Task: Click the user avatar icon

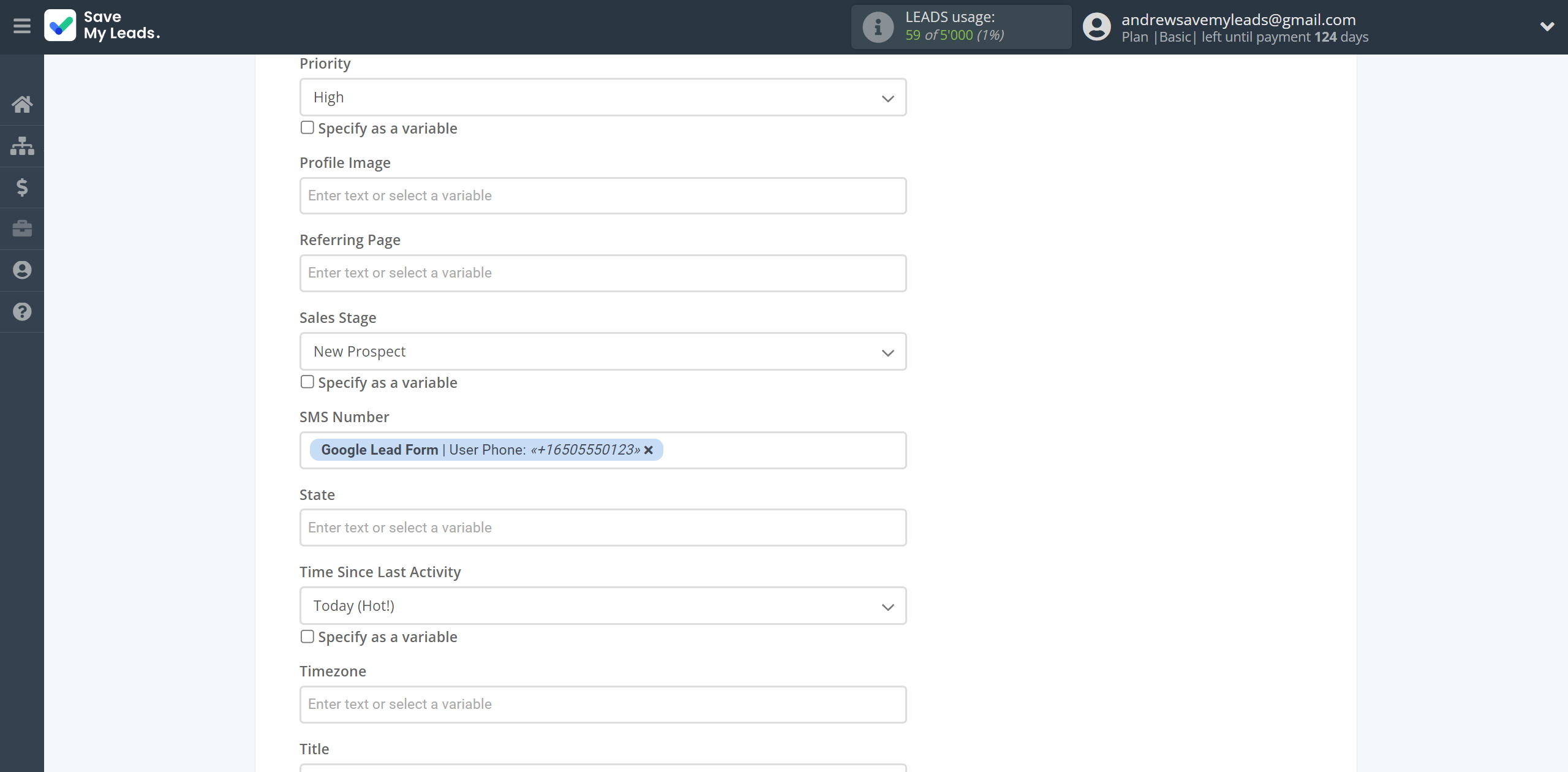Action: [1096, 27]
